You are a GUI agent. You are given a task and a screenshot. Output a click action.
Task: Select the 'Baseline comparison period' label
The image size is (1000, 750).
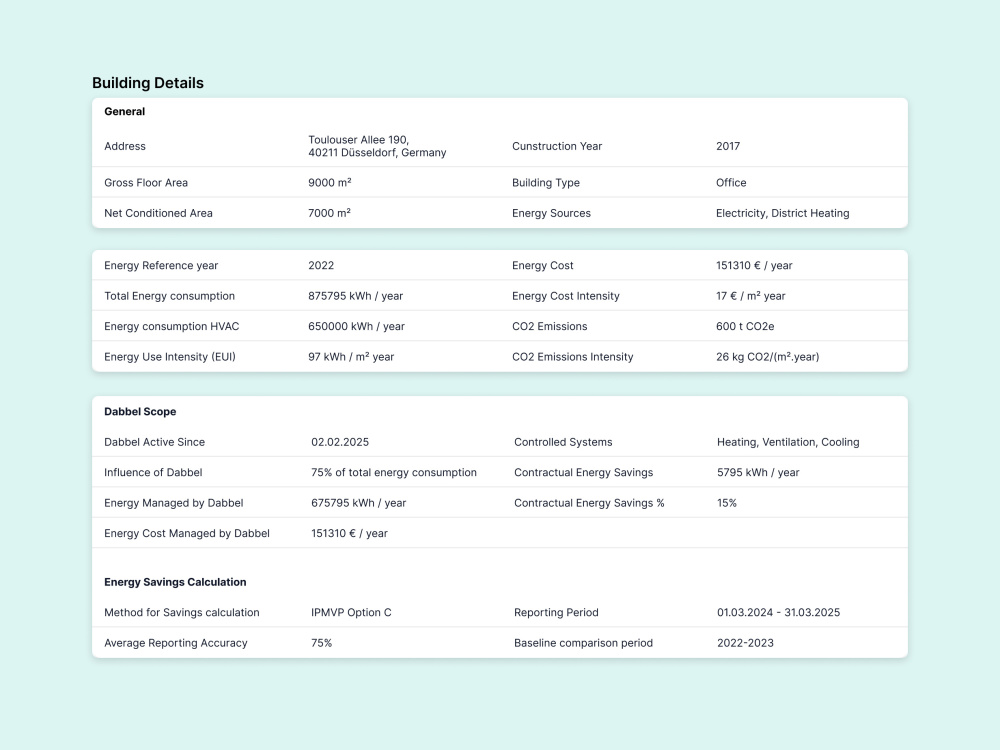[584, 643]
